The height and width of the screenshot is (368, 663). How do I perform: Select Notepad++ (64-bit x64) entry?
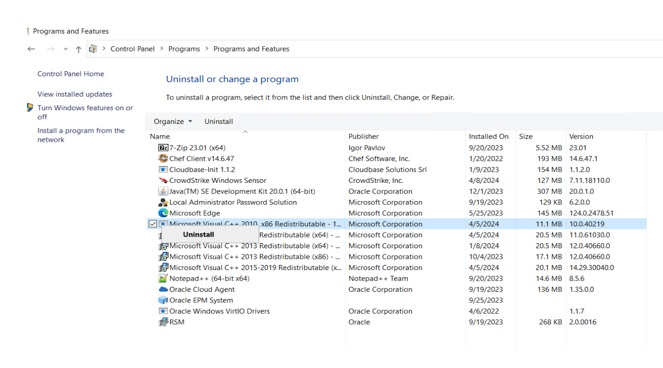[x=209, y=279]
